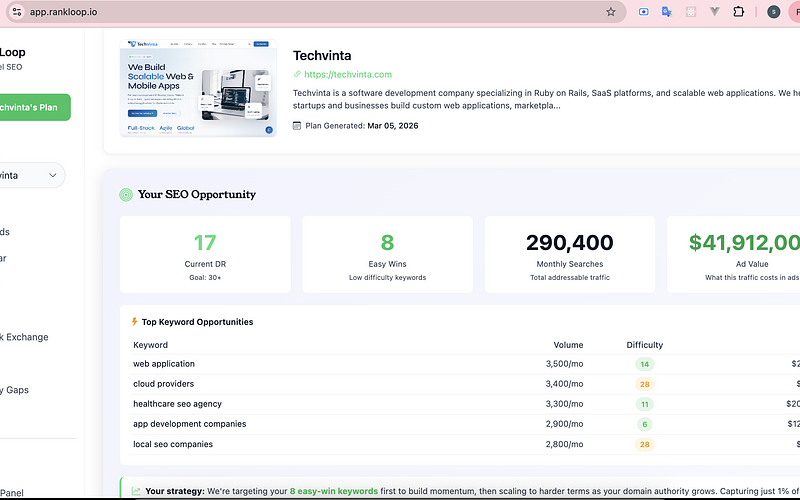Click the Mar 05, 2026 date

point(393,126)
